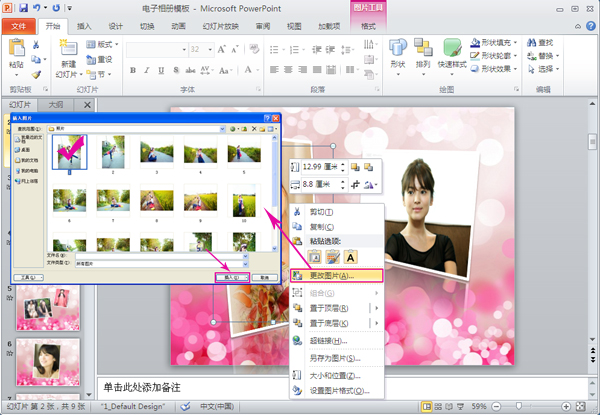This screenshot has width=600, height=415.
Task: Select the first photo thumbnail in the dialog
Action: 70,153
